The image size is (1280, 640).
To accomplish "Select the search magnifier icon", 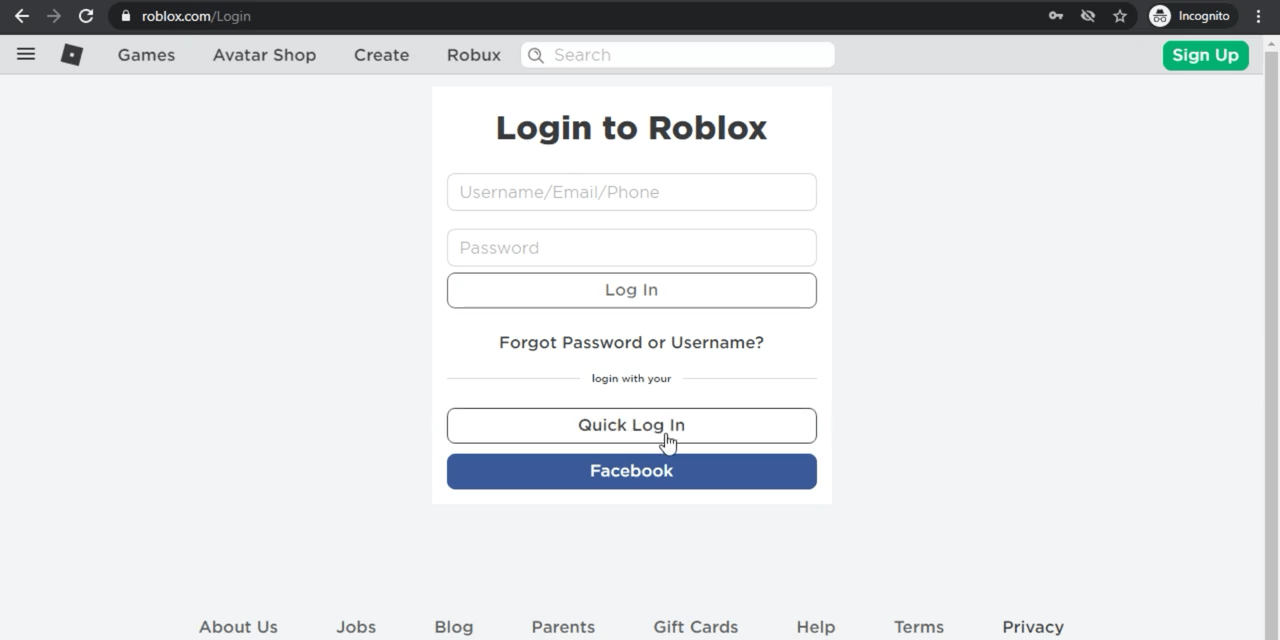I will (536, 55).
